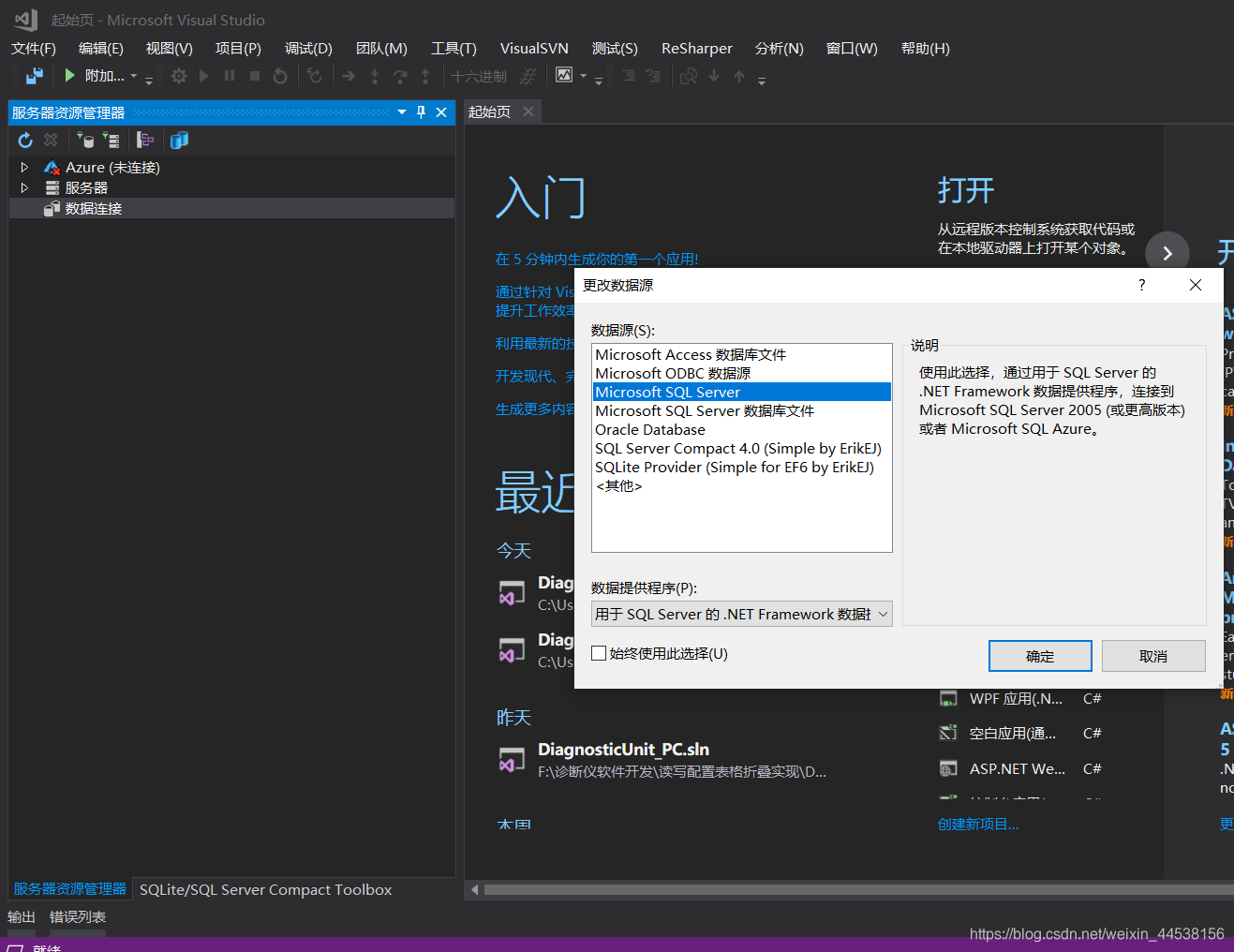Image resolution: width=1234 pixels, height=952 pixels.
Task: Expand the Azure (未连接) tree node
Action: [24, 167]
